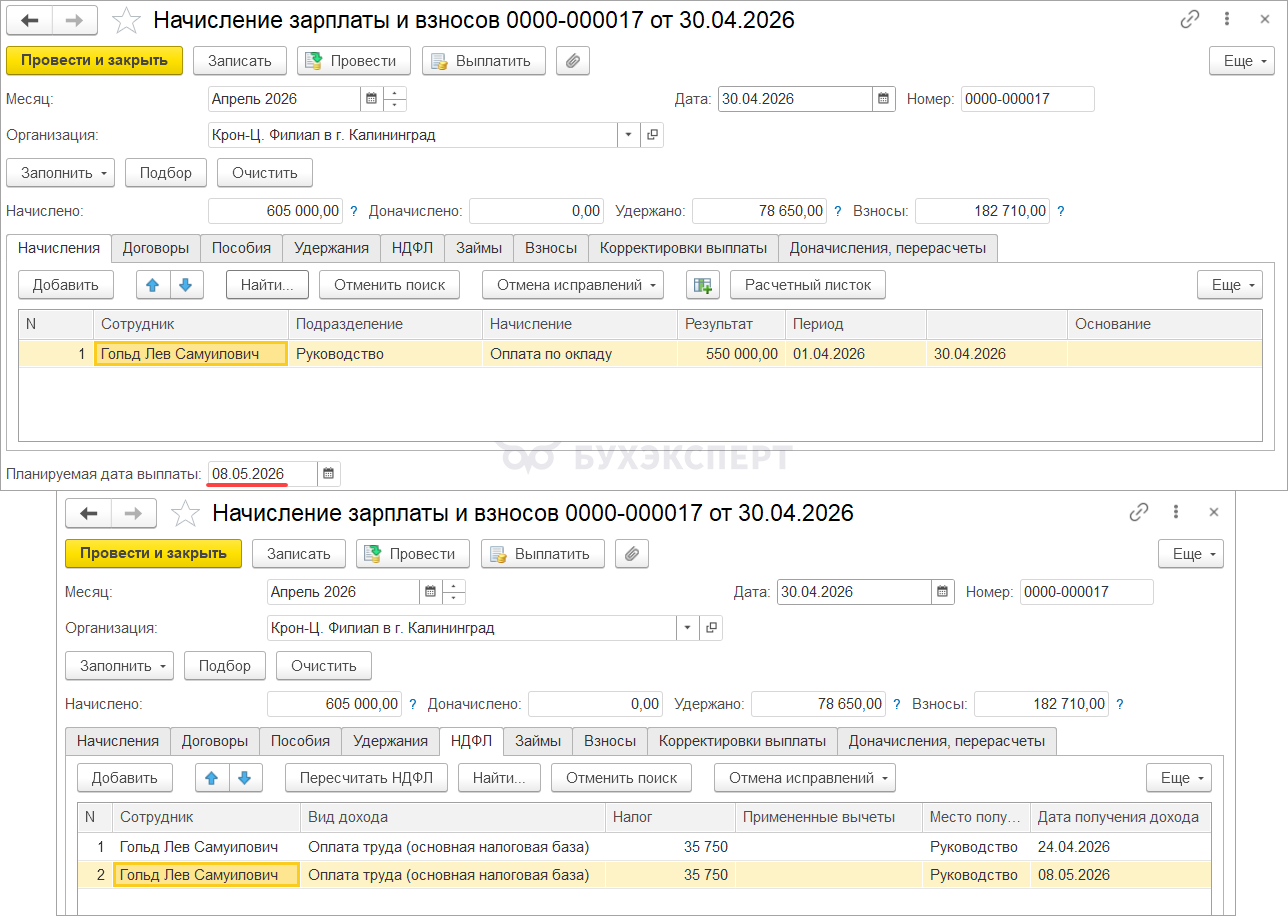Screen dimensions: 1288x916
Task: Open Корректировки выплаты tab in upper window
Action: pyautogui.click(x=683, y=248)
